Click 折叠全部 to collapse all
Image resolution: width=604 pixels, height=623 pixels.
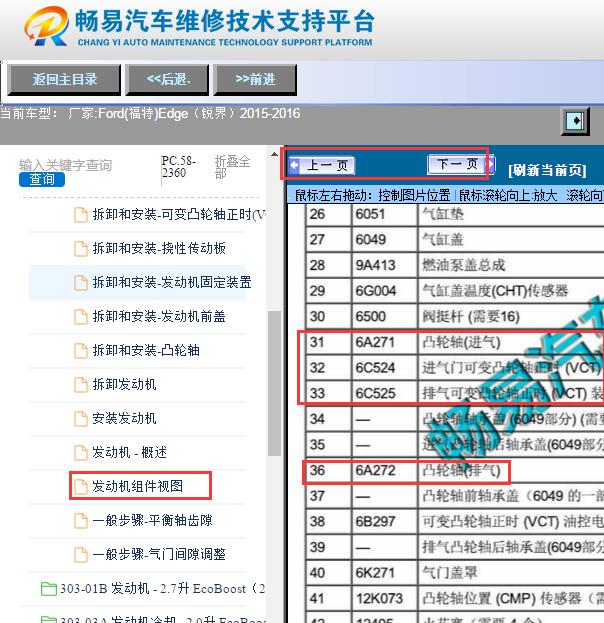click(x=232, y=167)
